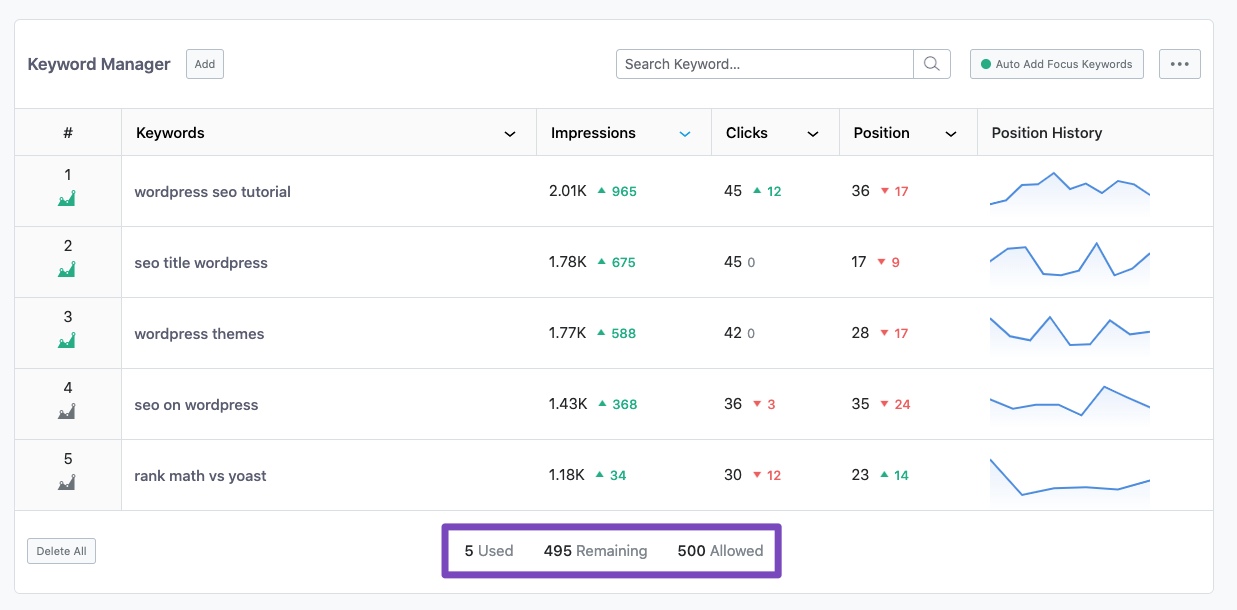Click the '495 Remaining' text
The width and height of the screenshot is (1237, 610).
595,551
